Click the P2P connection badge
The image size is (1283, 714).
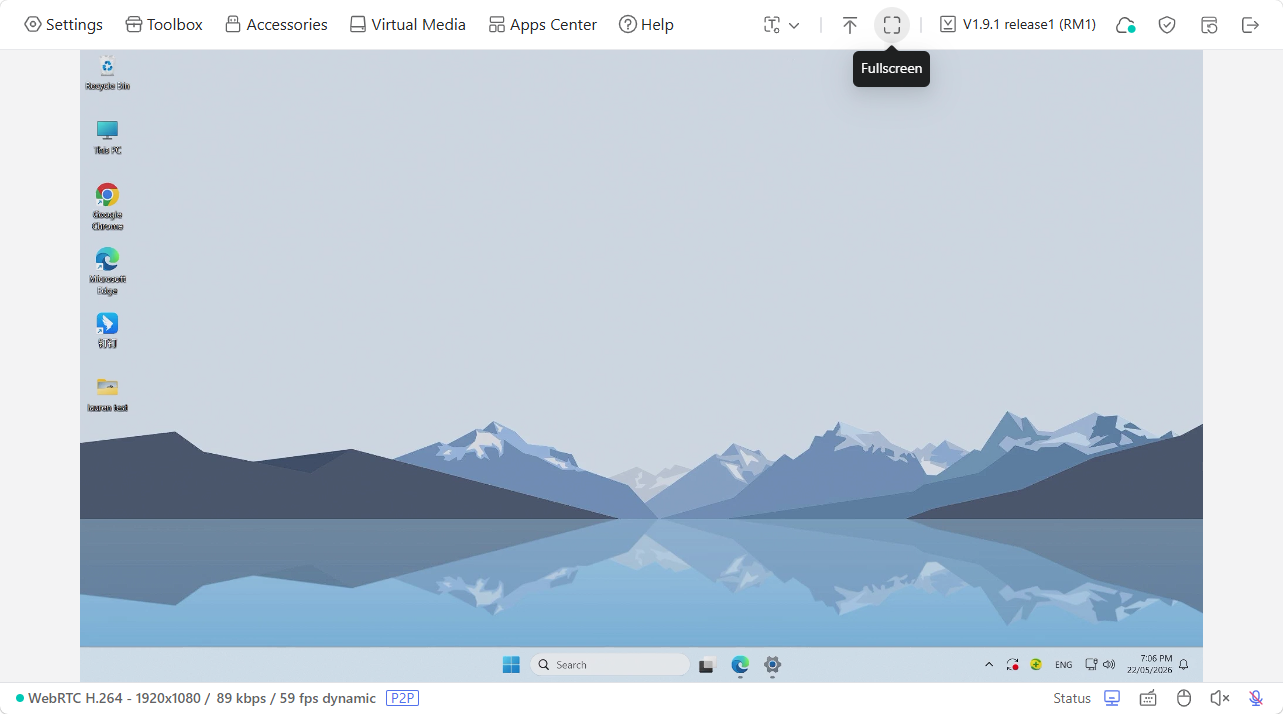click(x=402, y=698)
